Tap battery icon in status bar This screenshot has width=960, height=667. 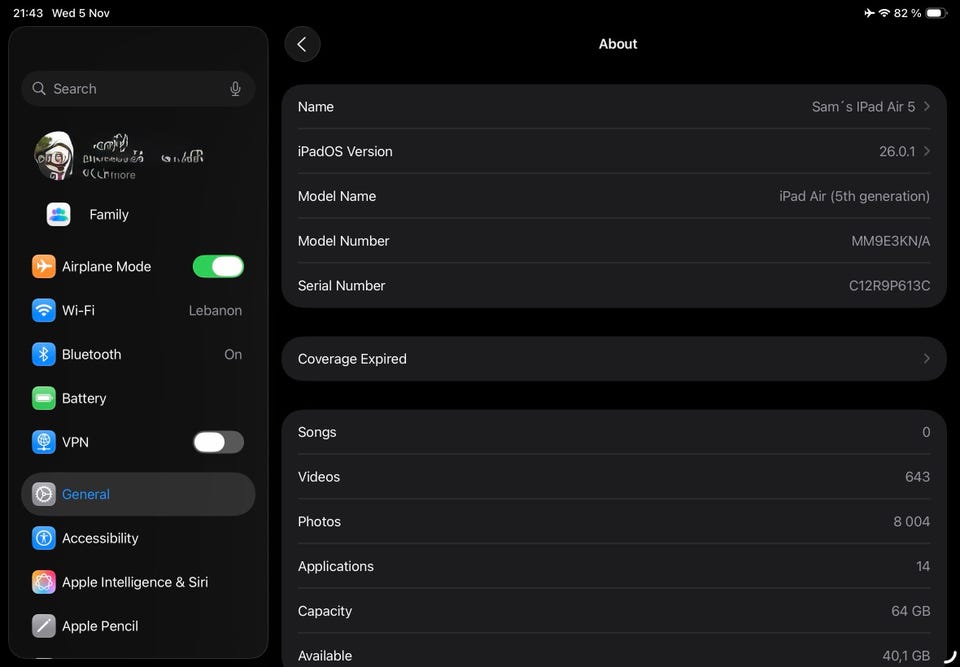(936, 13)
